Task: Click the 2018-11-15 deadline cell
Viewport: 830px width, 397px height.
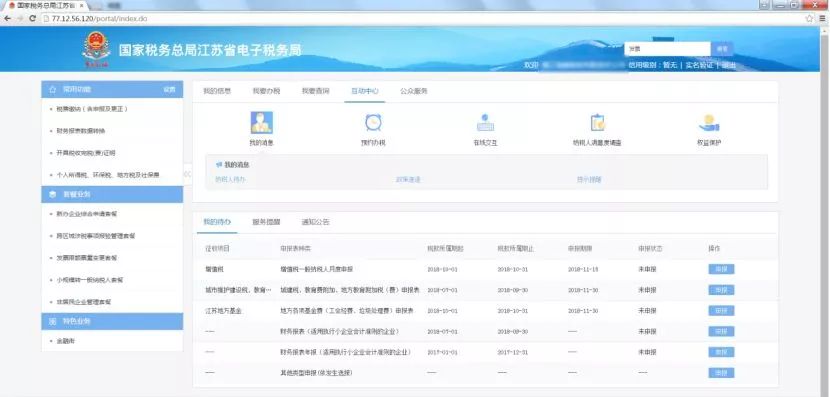Action: coord(583,269)
